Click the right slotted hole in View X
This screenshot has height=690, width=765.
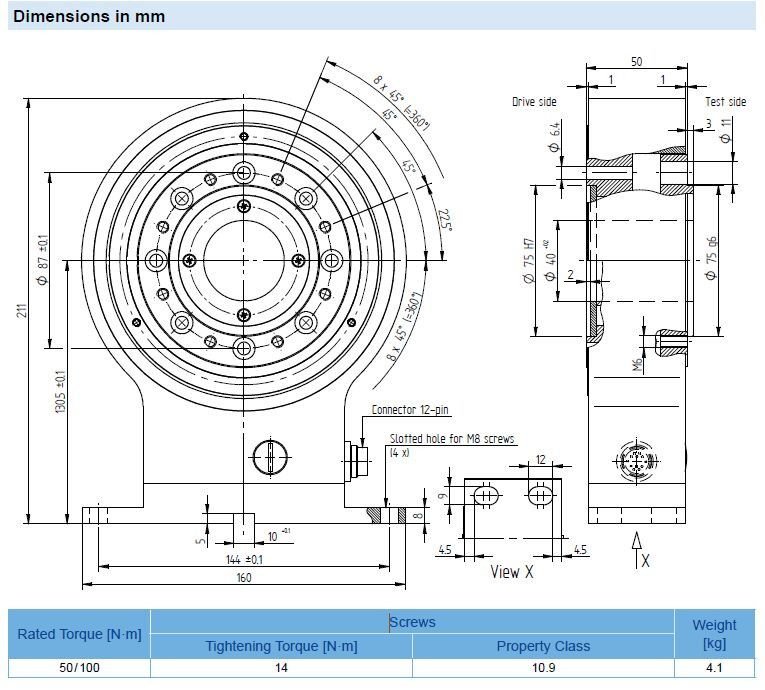coord(541,495)
